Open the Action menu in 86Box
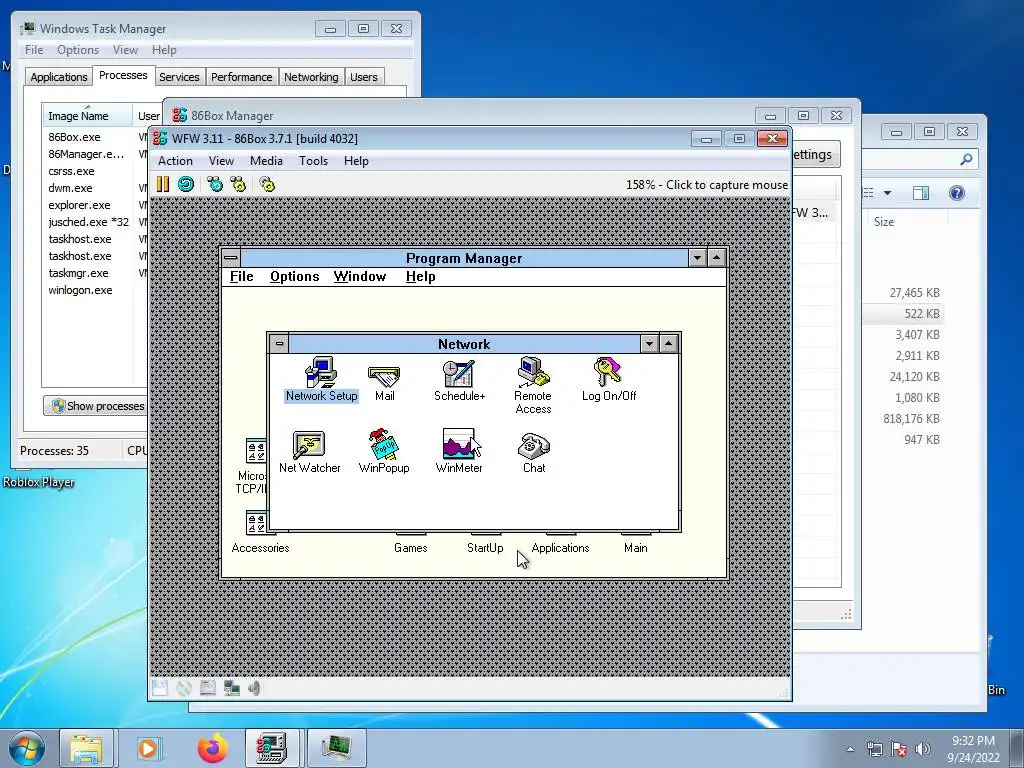This screenshot has width=1024, height=768. pos(175,161)
